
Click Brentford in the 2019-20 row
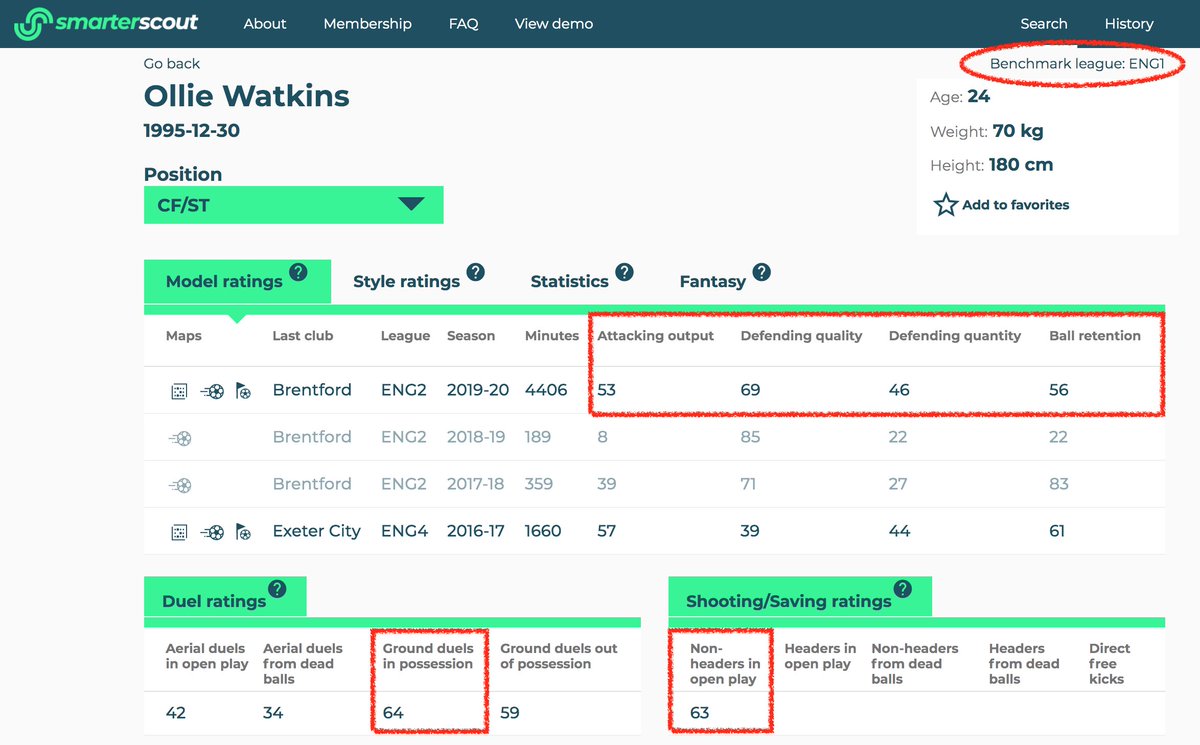tap(312, 390)
